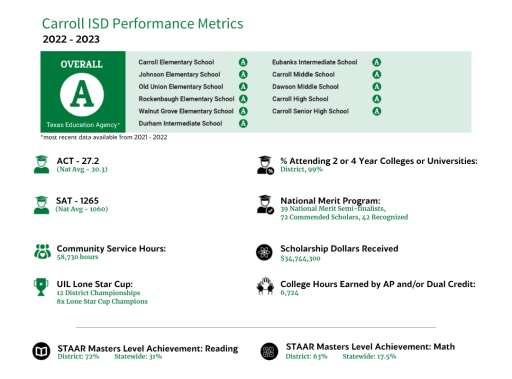Viewport: 512px width, 379px height.
Task: Click the Nat Avg 1060 text
Action: click(x=82, y=209)
